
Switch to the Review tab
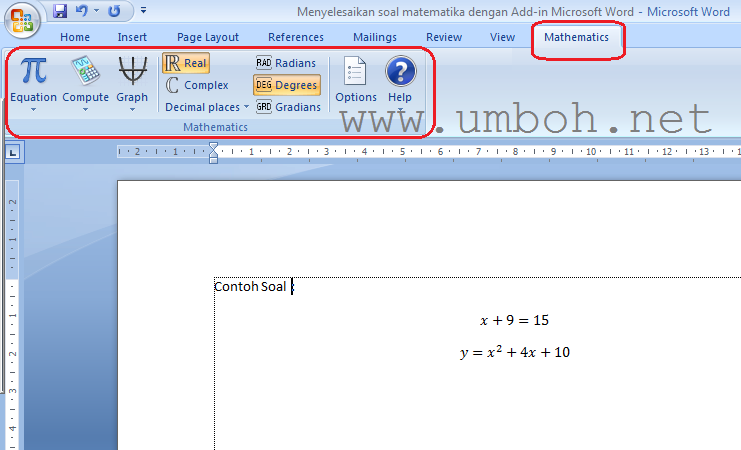coord(444,37)
